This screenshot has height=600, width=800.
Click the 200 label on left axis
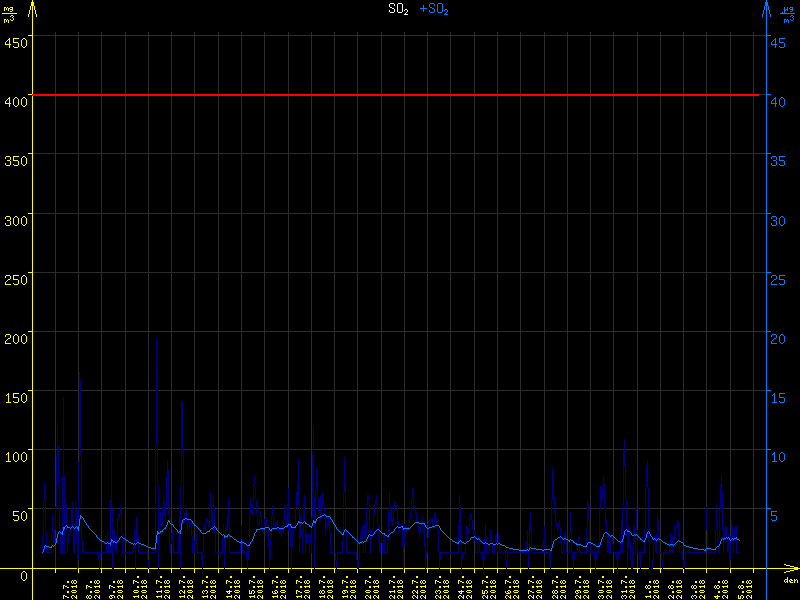[15, 337]
